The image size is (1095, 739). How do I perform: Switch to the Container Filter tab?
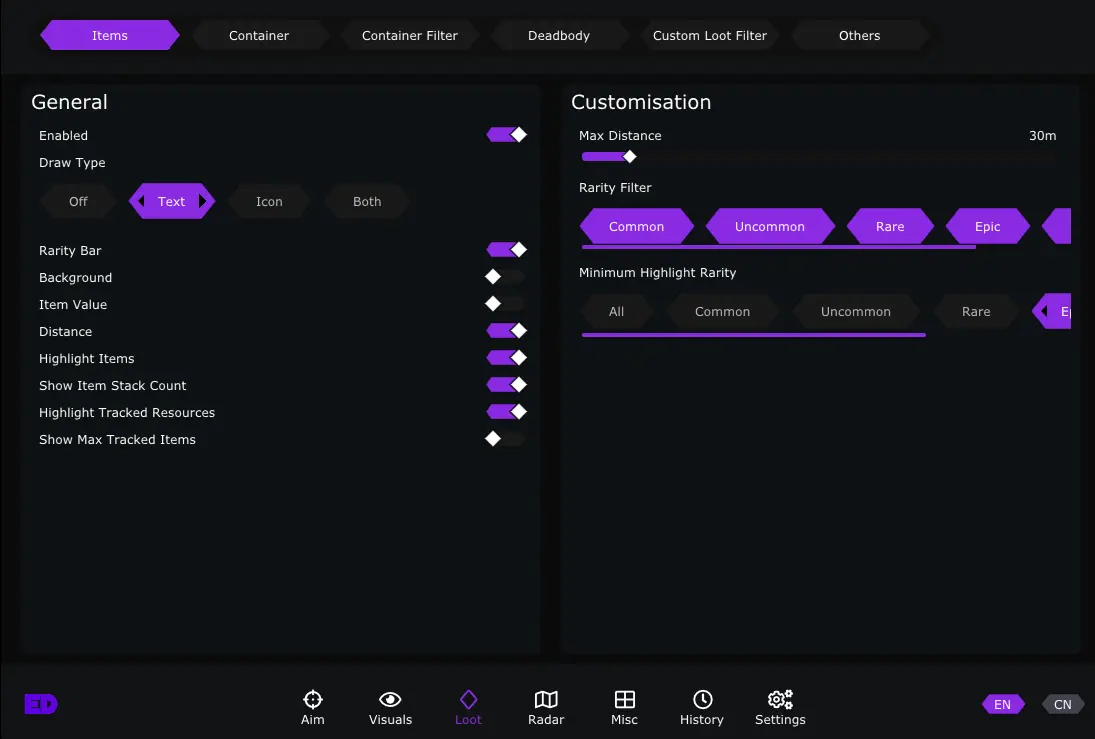coord(410,36)
